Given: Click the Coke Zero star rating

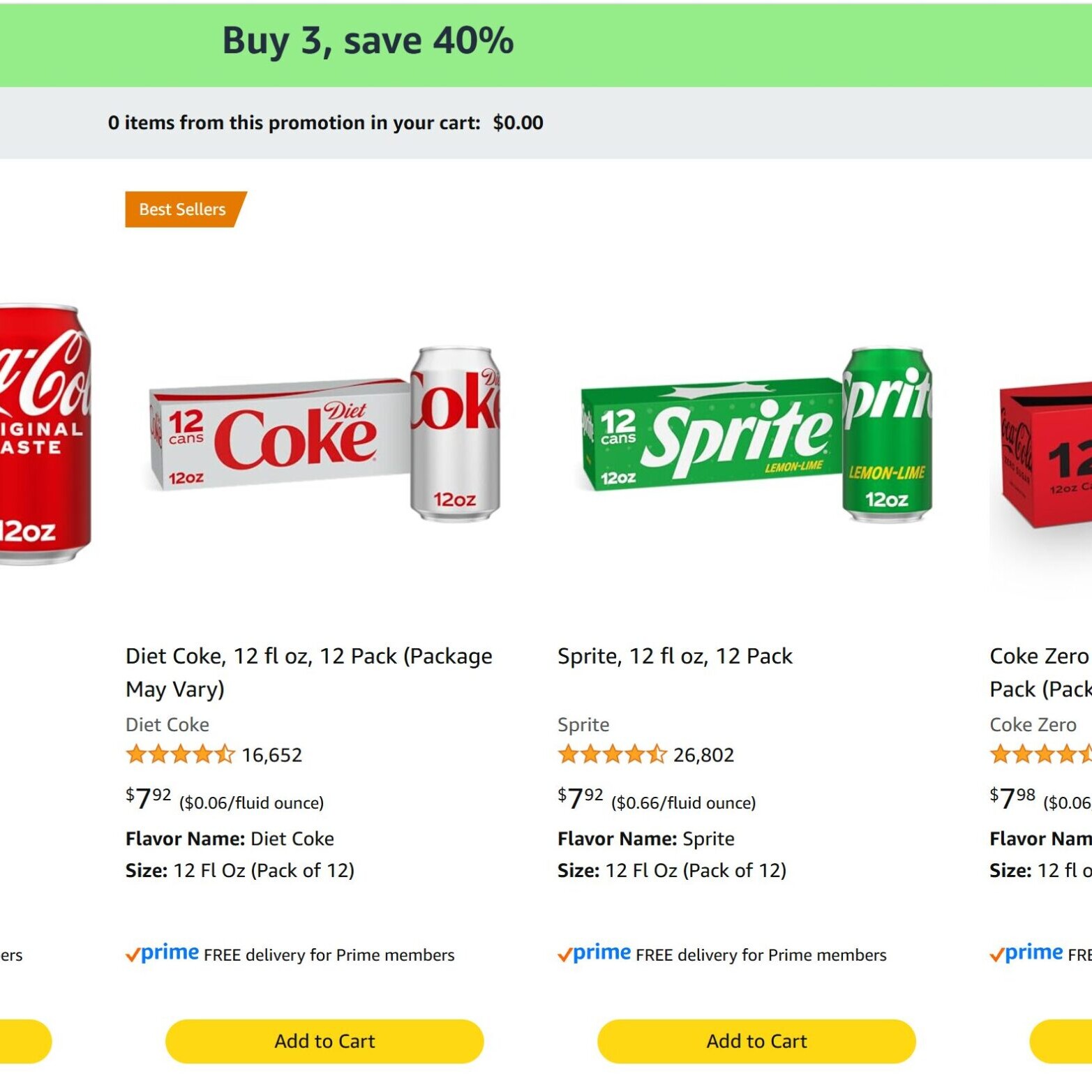Looking at the screenshot, I should [x=1041, y=754].
